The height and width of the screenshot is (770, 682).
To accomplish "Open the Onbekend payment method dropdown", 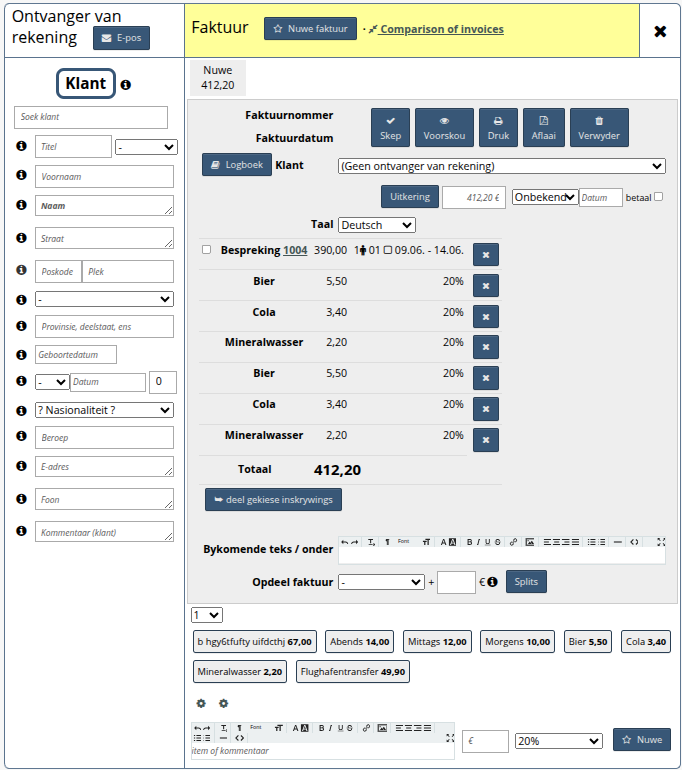I will [545, 197].
